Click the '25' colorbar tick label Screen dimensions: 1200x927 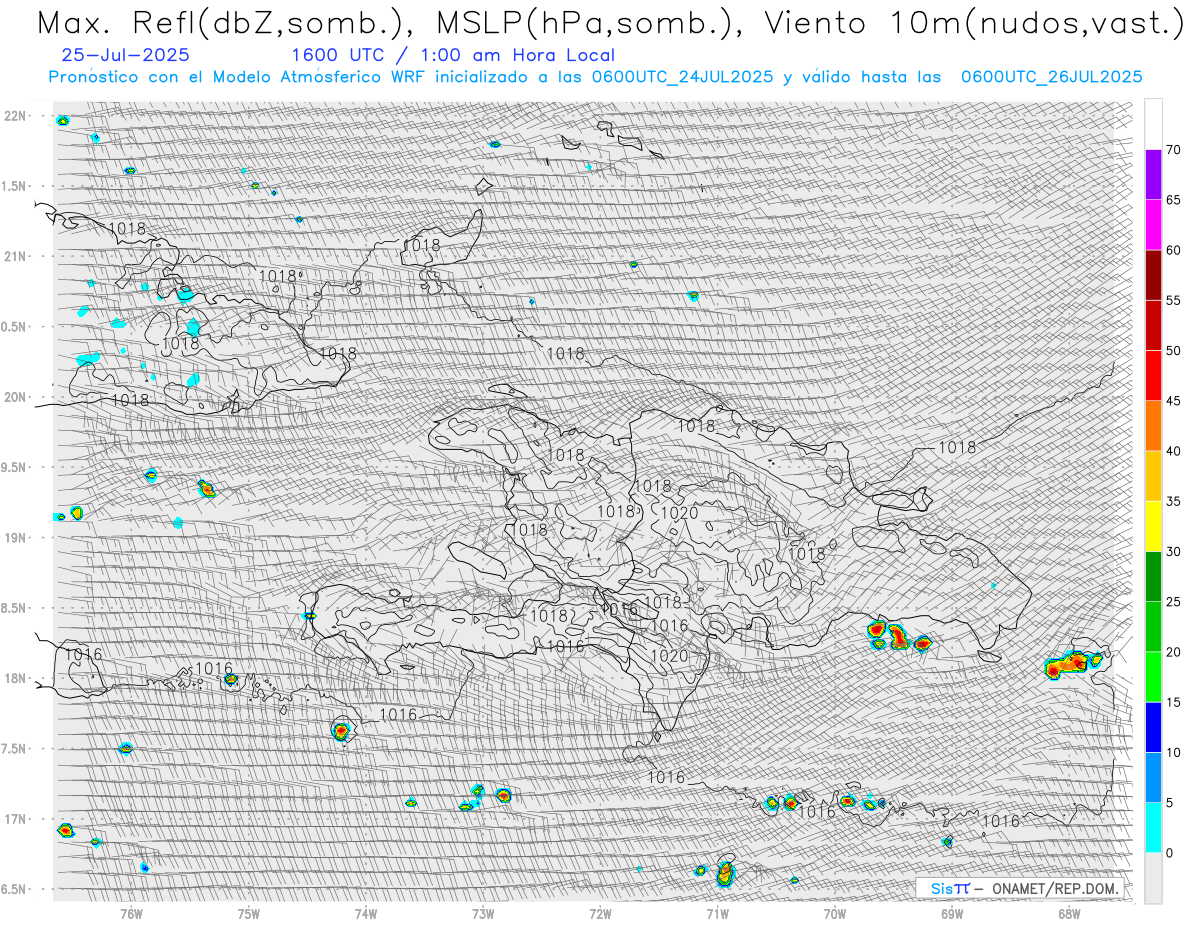tap(1174, 601)
